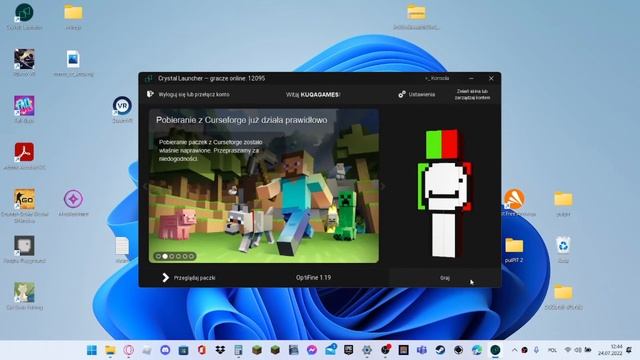Open Ustawienia settings in Crystal Launcher
This screenshot has height=360, width=640.
(x=417, y=94)
